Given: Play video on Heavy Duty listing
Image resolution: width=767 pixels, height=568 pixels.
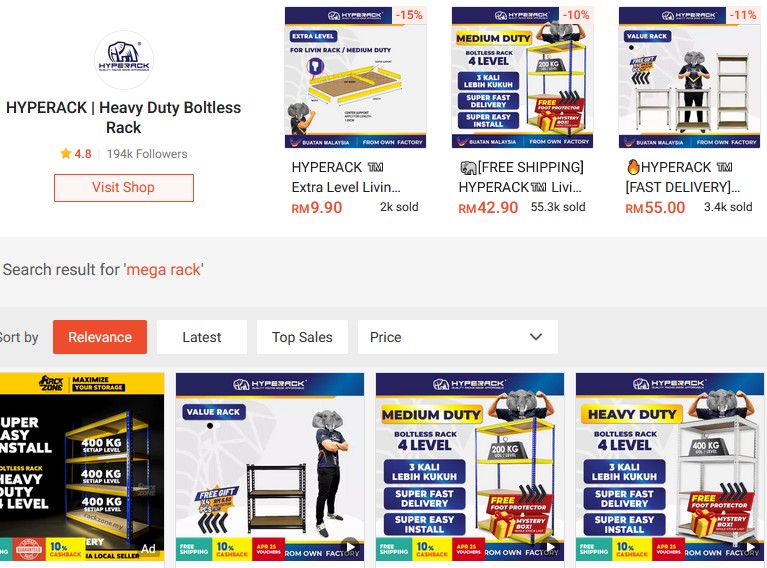Looking at the screenshot, I should (750, 546).
